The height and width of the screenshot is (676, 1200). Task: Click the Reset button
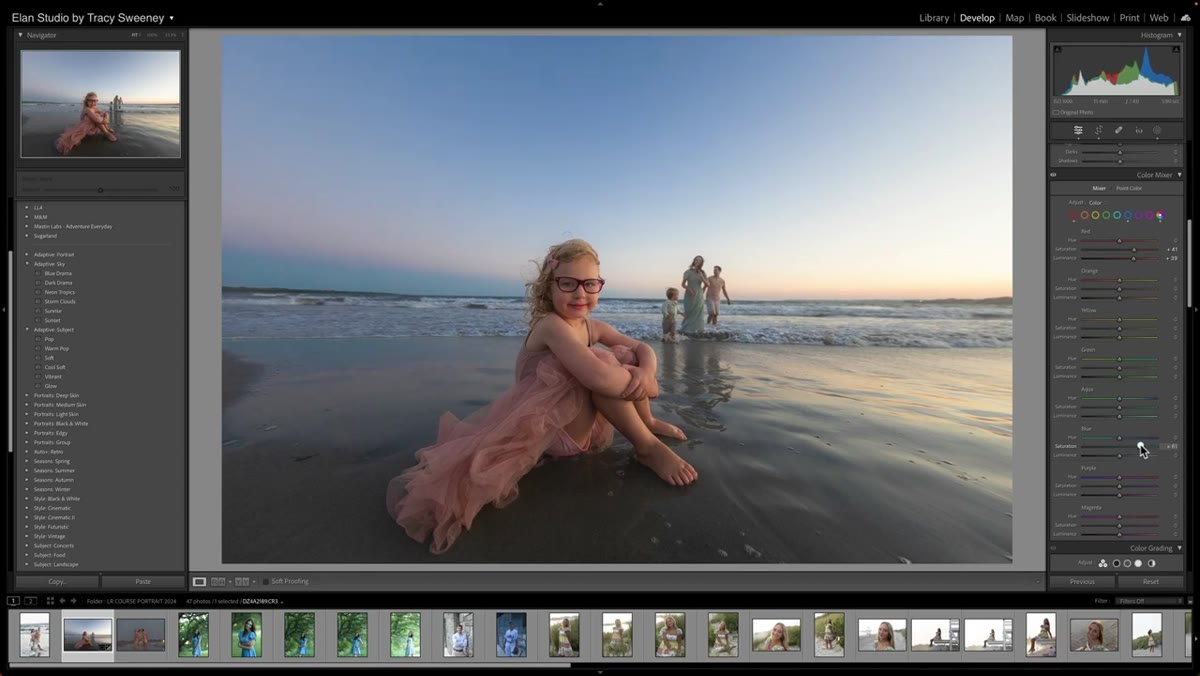1151,581
